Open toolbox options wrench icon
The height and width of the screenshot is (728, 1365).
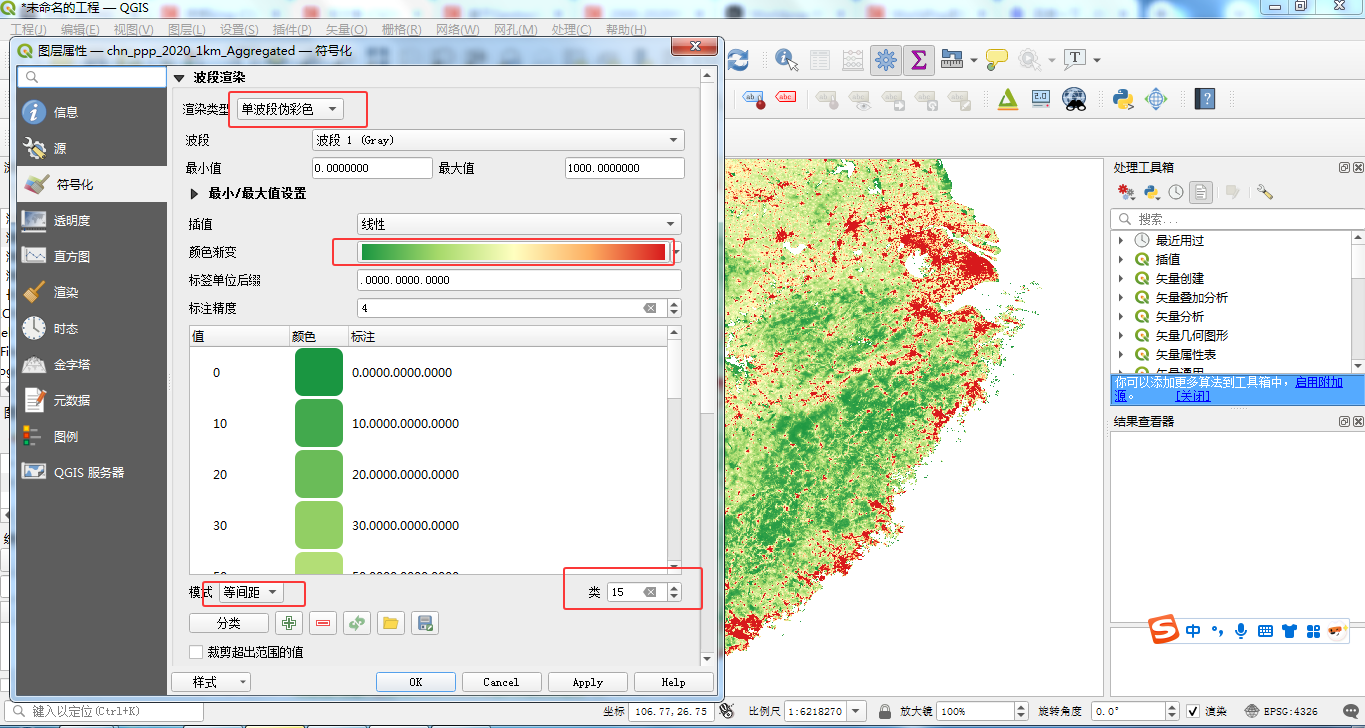(x=1265, y=191)
